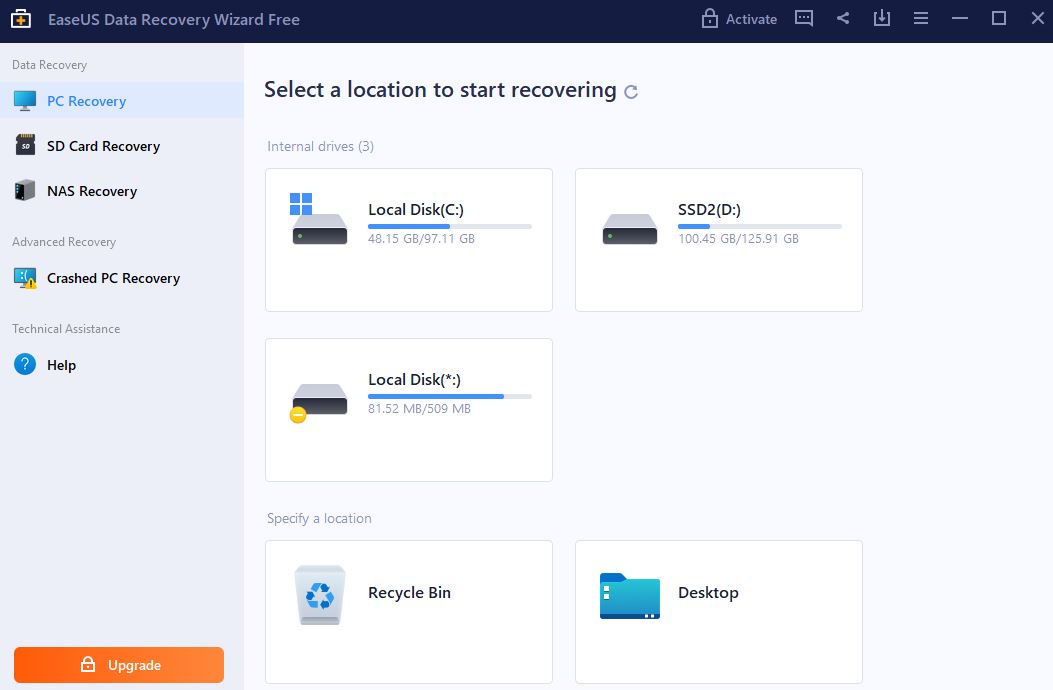1053x690 pixels.
Task: Click the Help question mark icon
Action: click(x=25, y=364)
